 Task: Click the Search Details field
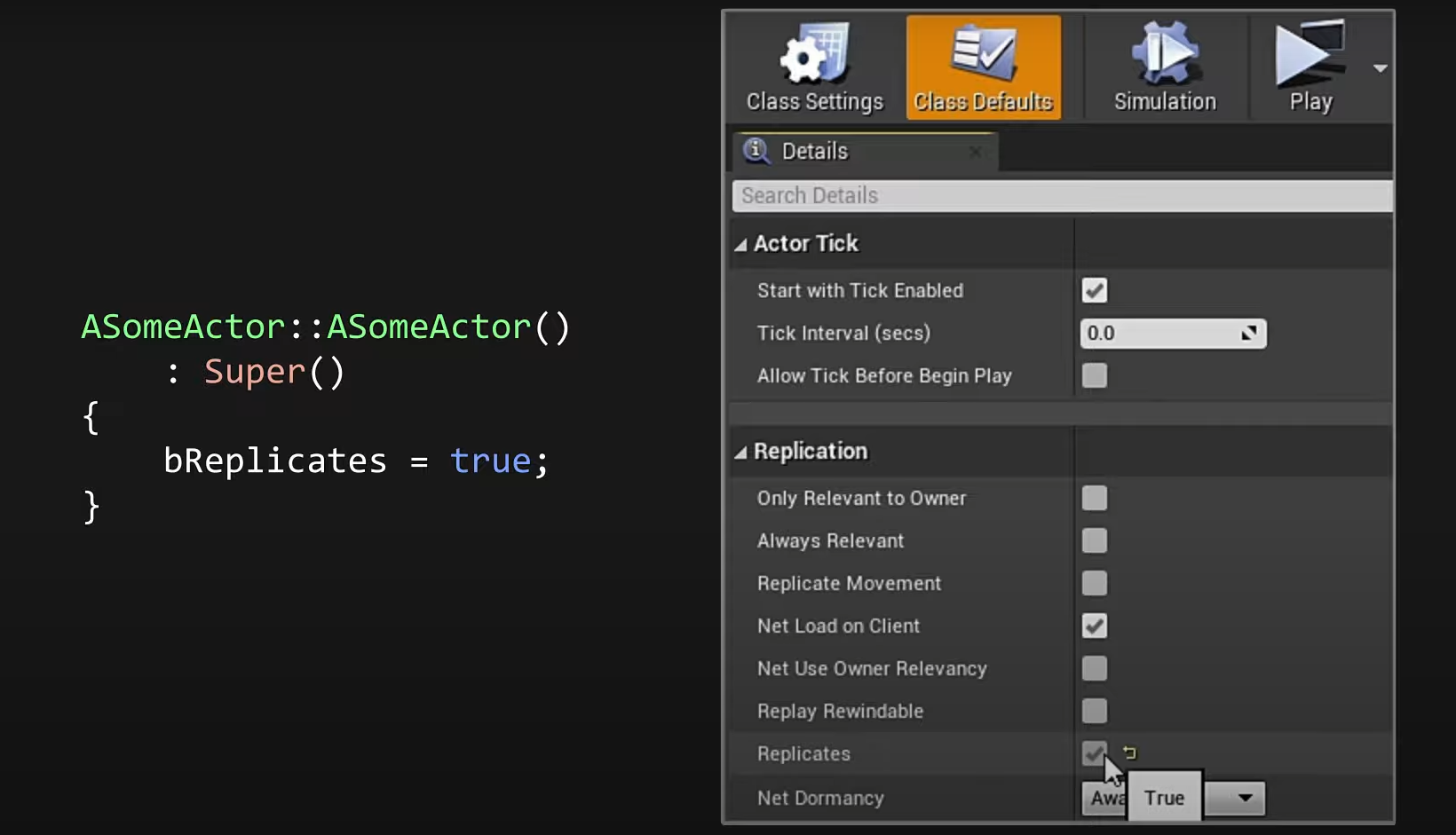(1061, 196)
